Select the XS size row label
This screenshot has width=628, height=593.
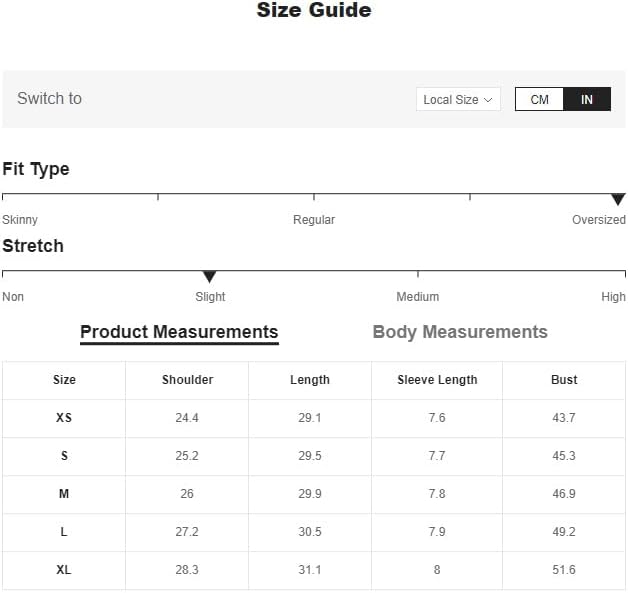click(x=64, y=418)
